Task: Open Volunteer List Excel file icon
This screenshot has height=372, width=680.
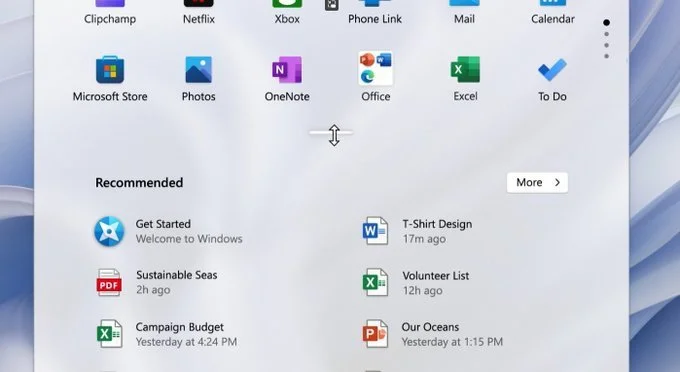Action: click(375, 282)
